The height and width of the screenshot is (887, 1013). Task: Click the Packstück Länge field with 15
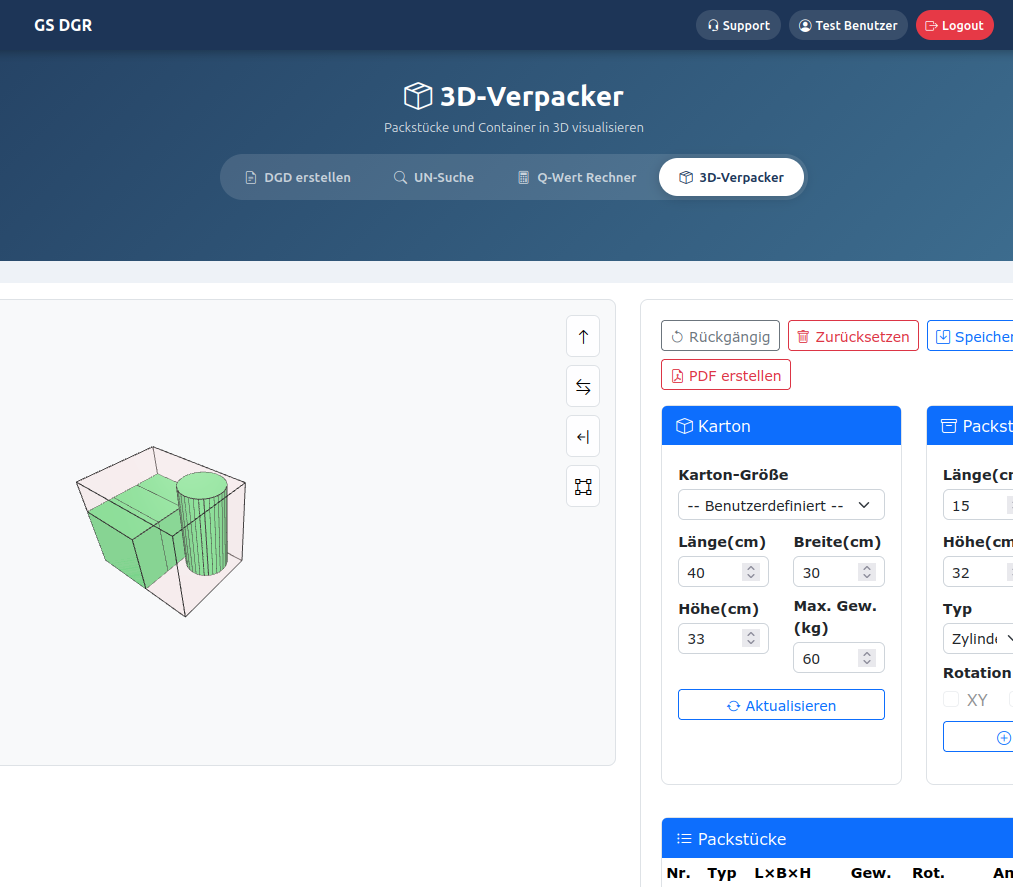coord(977,505)
